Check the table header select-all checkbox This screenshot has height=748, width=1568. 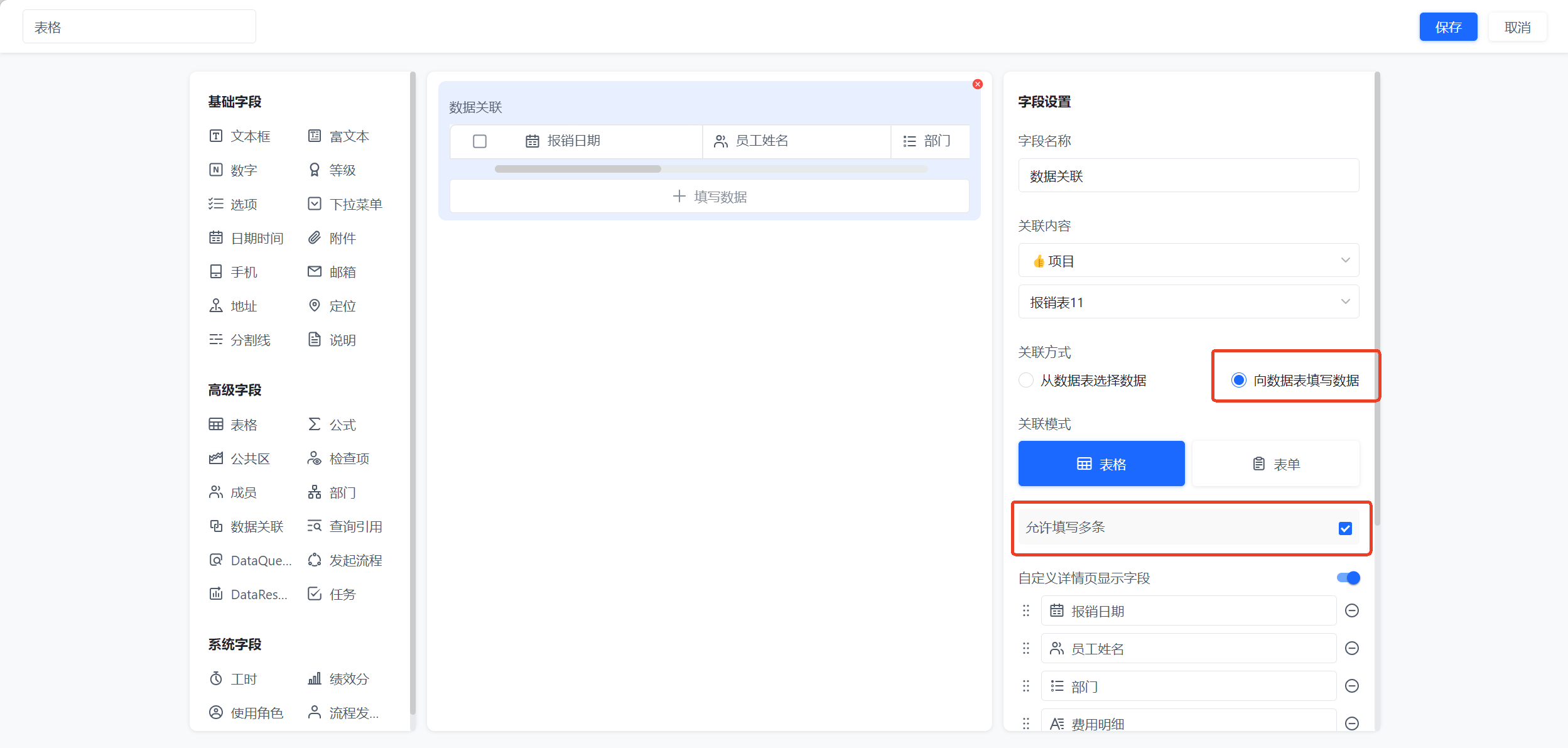(x=480, y=141)
